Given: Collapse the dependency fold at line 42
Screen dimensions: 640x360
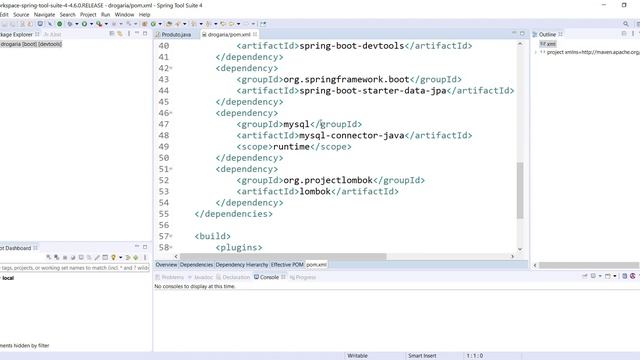Looking at the screenshot, I should pos(171,68).
